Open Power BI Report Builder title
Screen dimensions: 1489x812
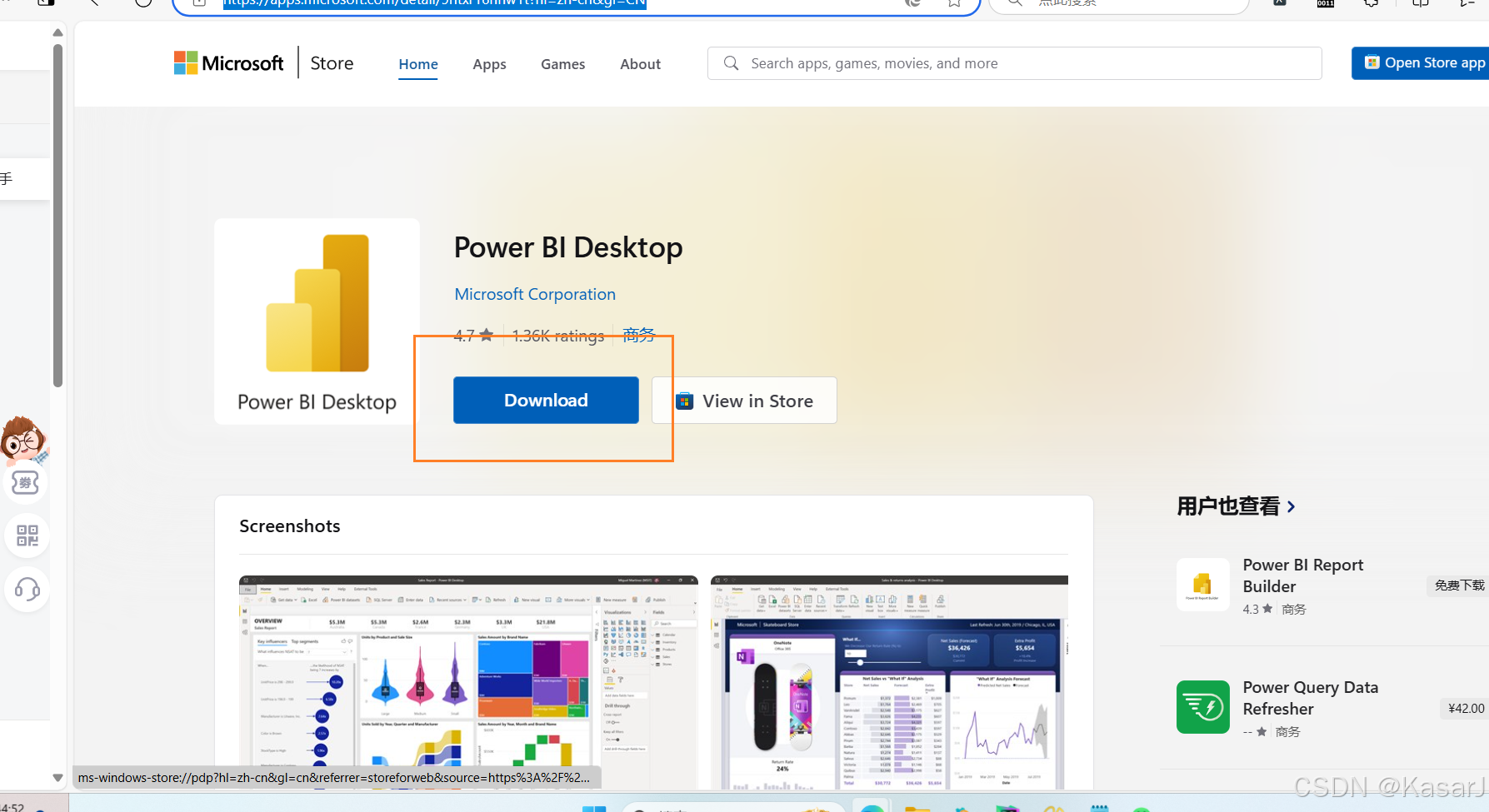tap(1302, 575)
